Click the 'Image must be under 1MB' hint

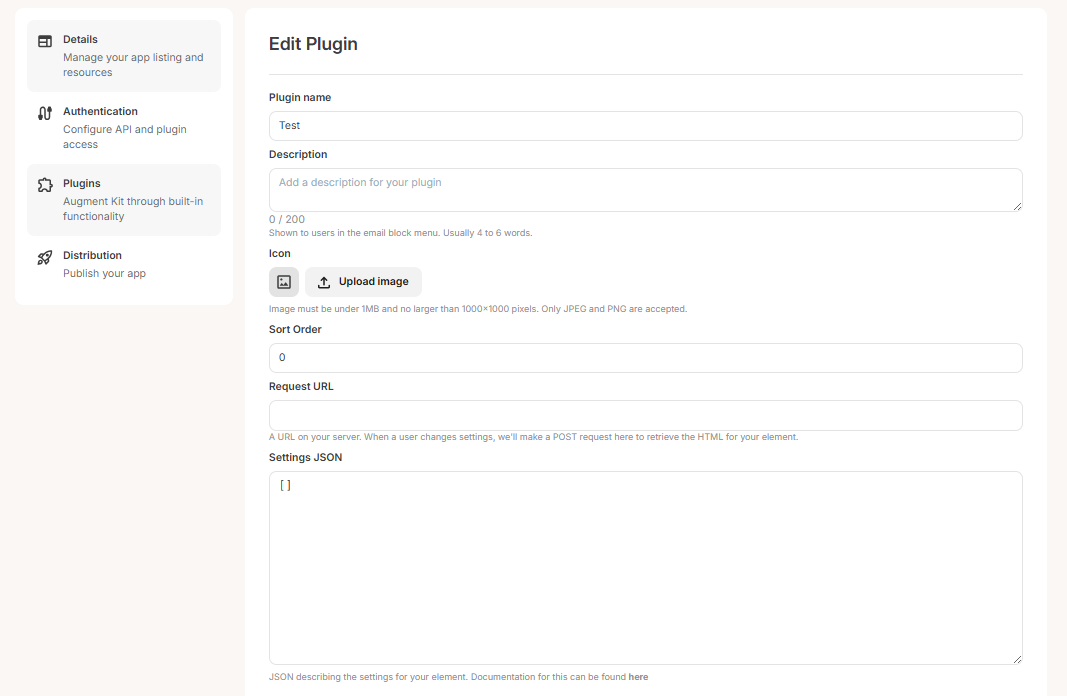pos(478,309)
